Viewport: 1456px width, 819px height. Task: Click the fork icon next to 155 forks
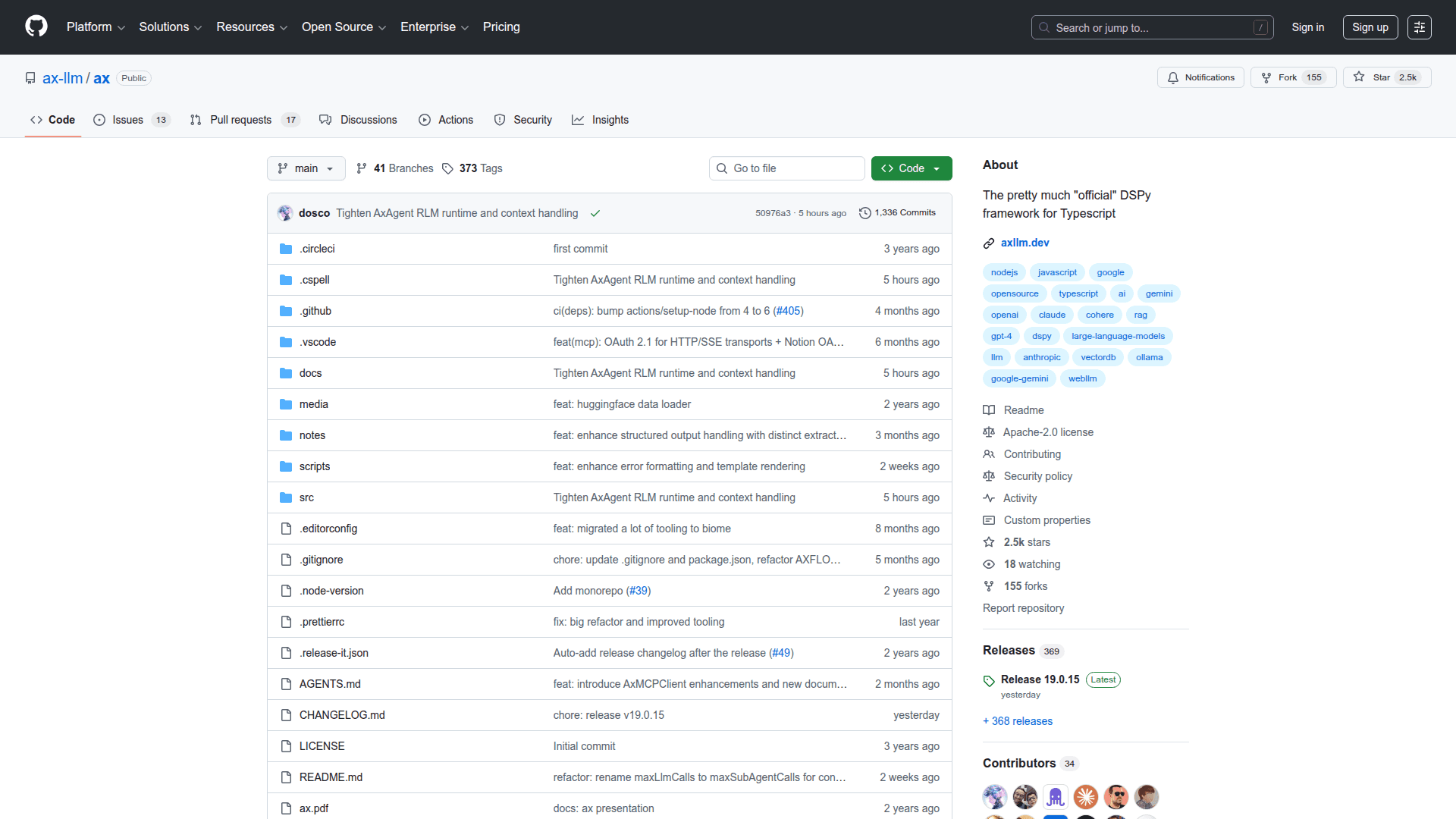point(989,586)
